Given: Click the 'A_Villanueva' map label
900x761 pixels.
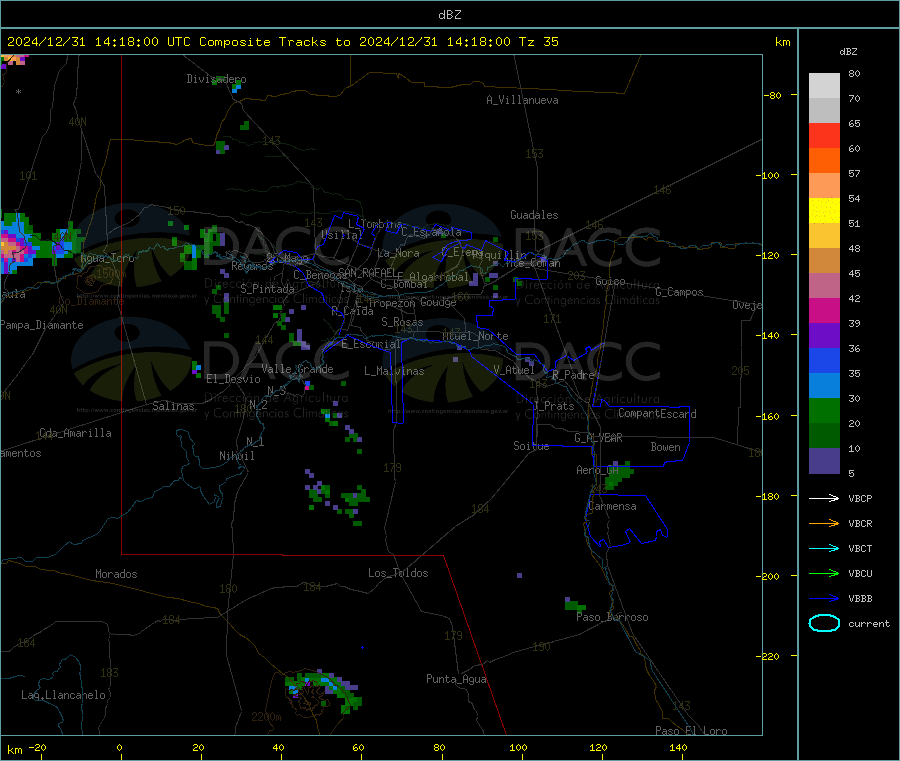Looking at the screenshot, I should pyautogui.click(x=522, y=100).
